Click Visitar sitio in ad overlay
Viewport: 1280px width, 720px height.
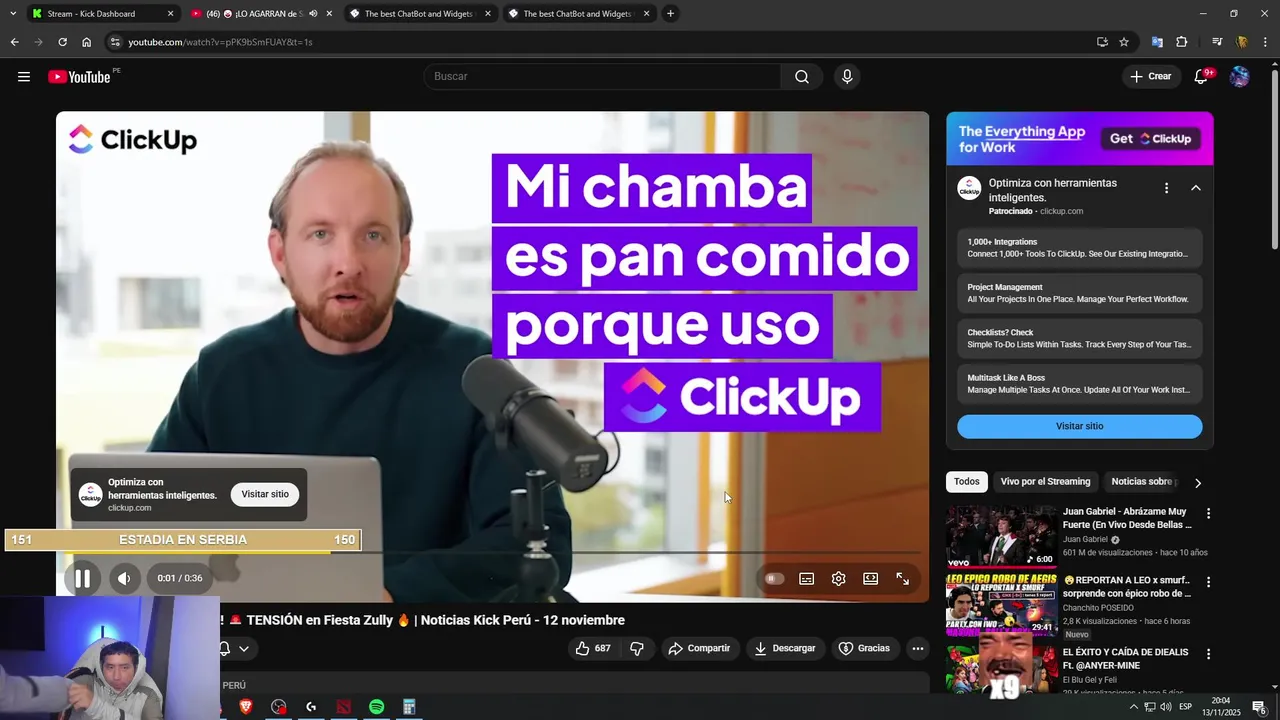point(265,494)
